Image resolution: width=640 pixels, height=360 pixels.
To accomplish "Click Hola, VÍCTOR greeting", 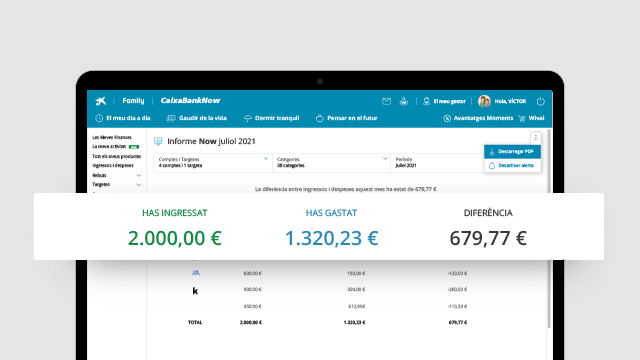I will coord(510,101).
